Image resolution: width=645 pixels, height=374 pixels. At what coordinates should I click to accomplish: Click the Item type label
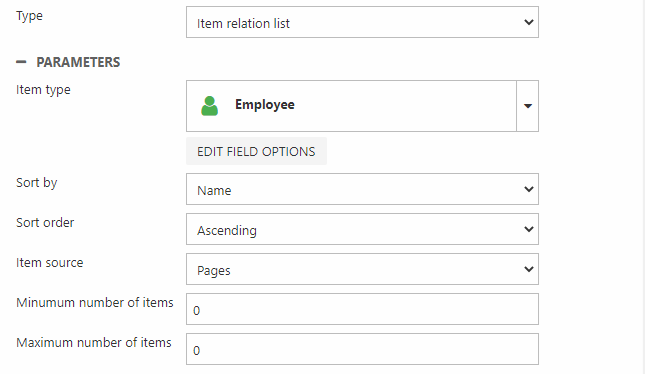click(43, 90)
